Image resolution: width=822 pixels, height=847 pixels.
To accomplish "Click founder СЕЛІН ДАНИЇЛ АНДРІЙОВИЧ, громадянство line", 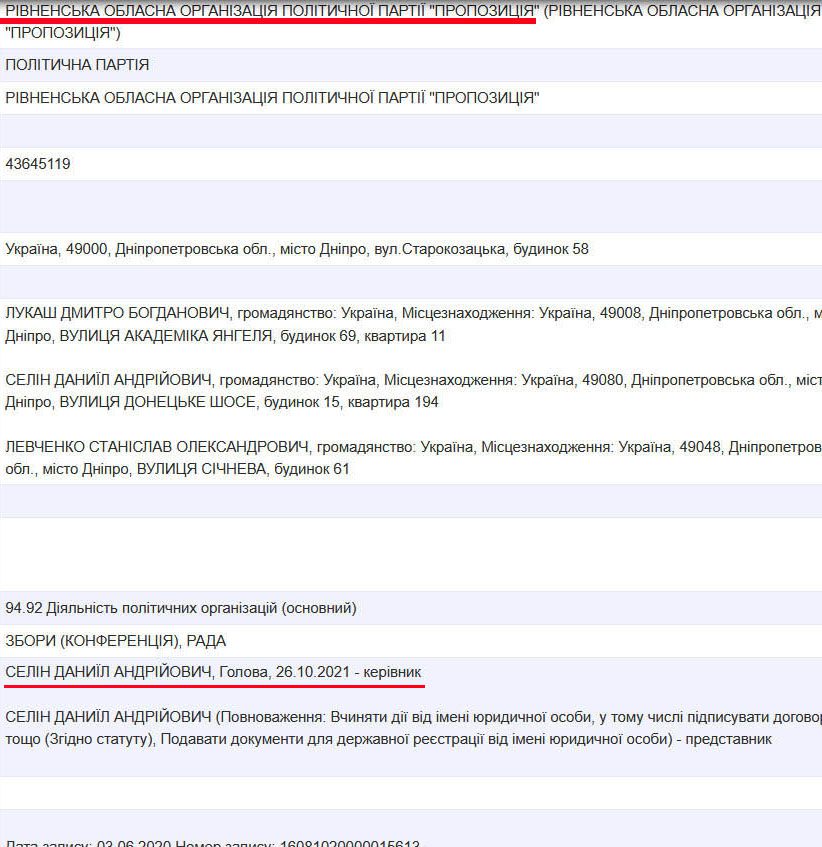I will 413,380.
